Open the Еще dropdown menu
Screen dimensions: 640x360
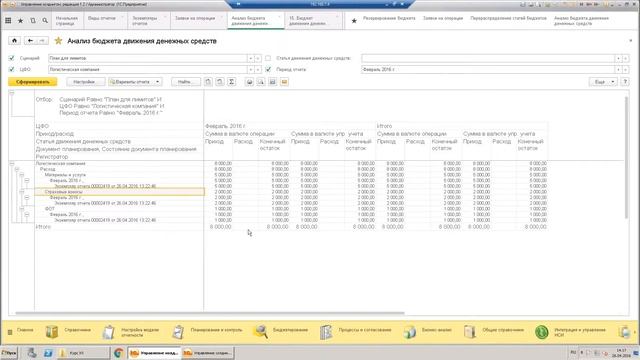tap(603, 82)
